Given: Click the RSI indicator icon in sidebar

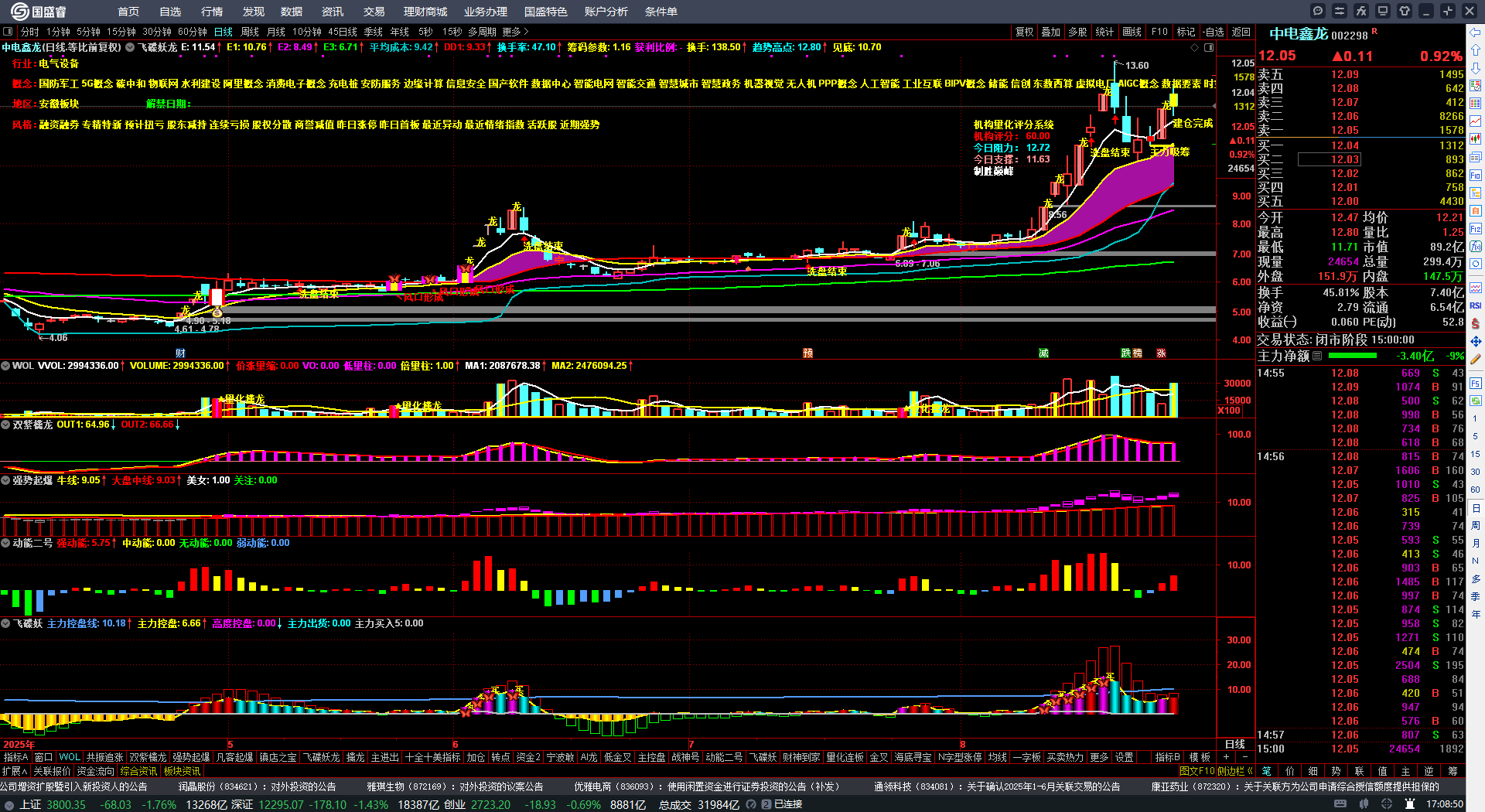Looking at the screenshot, I should 1476,305.
